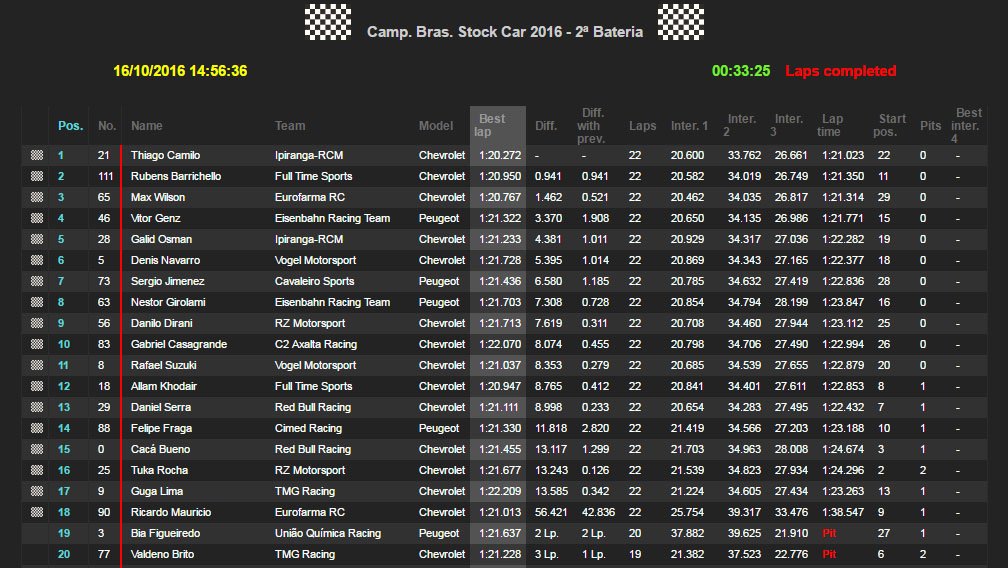This screenshot has width=1008, height=568.
Task: Select driver name Thiago Camilo
Action: [x=165, y=155]
